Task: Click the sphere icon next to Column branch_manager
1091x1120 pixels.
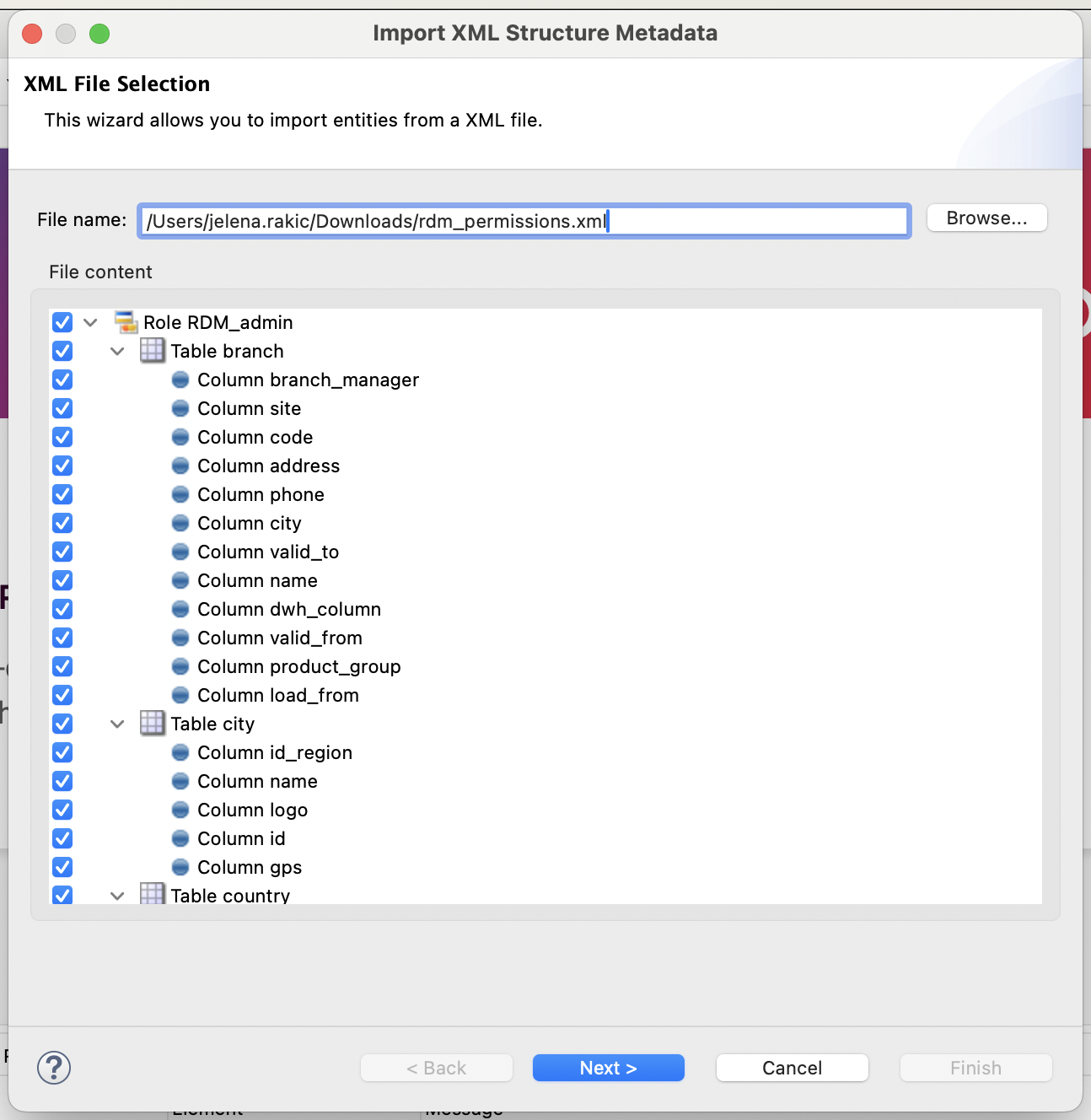Action: (180, 380)
